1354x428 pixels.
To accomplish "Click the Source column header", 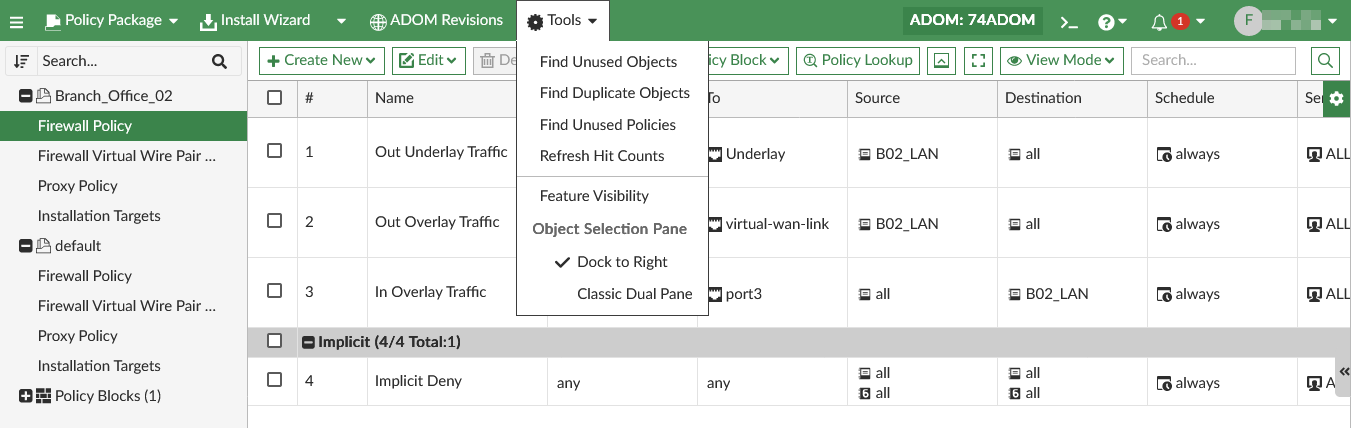I will coord(922,98).
